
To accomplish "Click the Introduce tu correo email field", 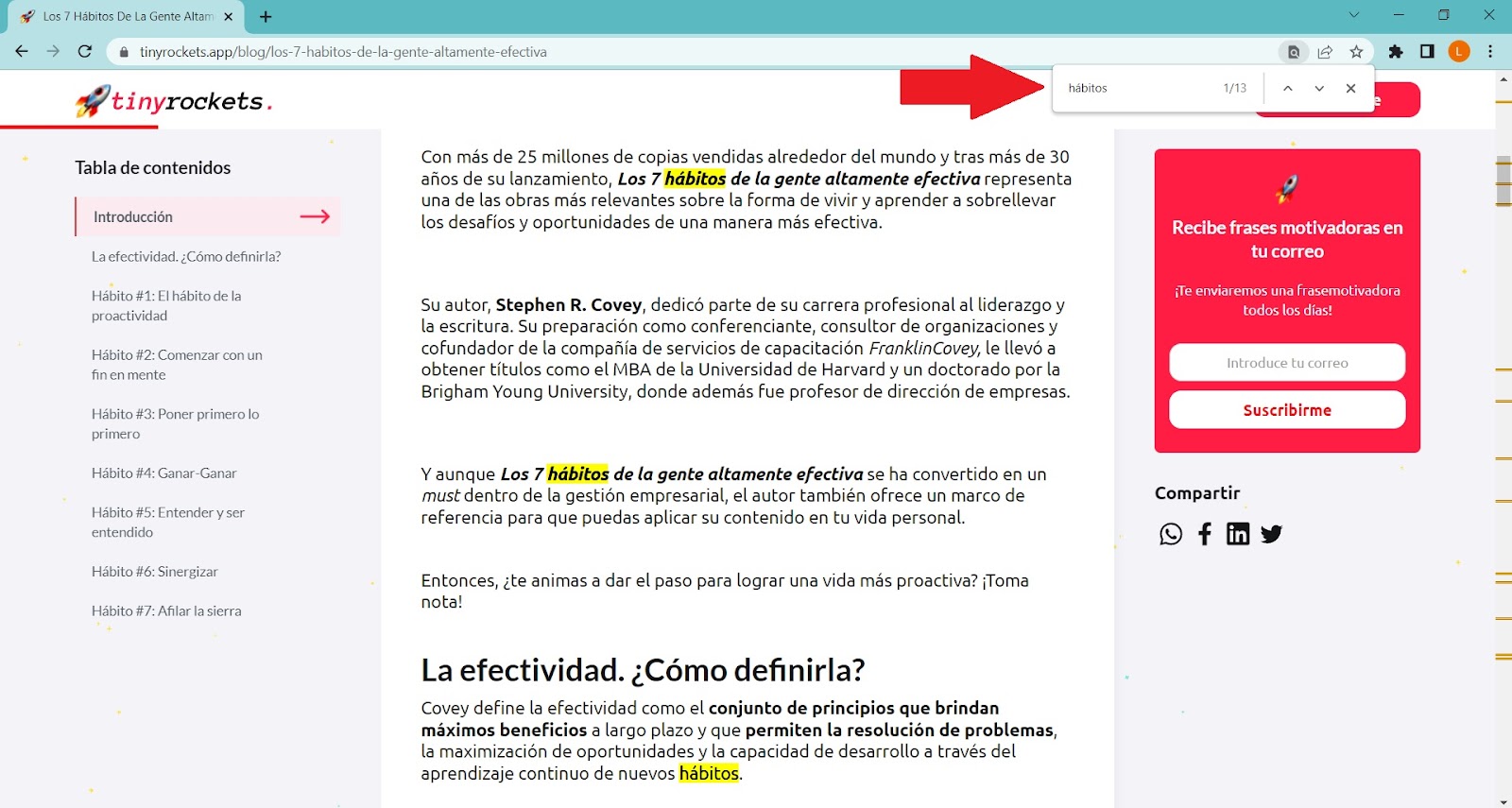I will pyautogui.click(x=1287, y=362).
